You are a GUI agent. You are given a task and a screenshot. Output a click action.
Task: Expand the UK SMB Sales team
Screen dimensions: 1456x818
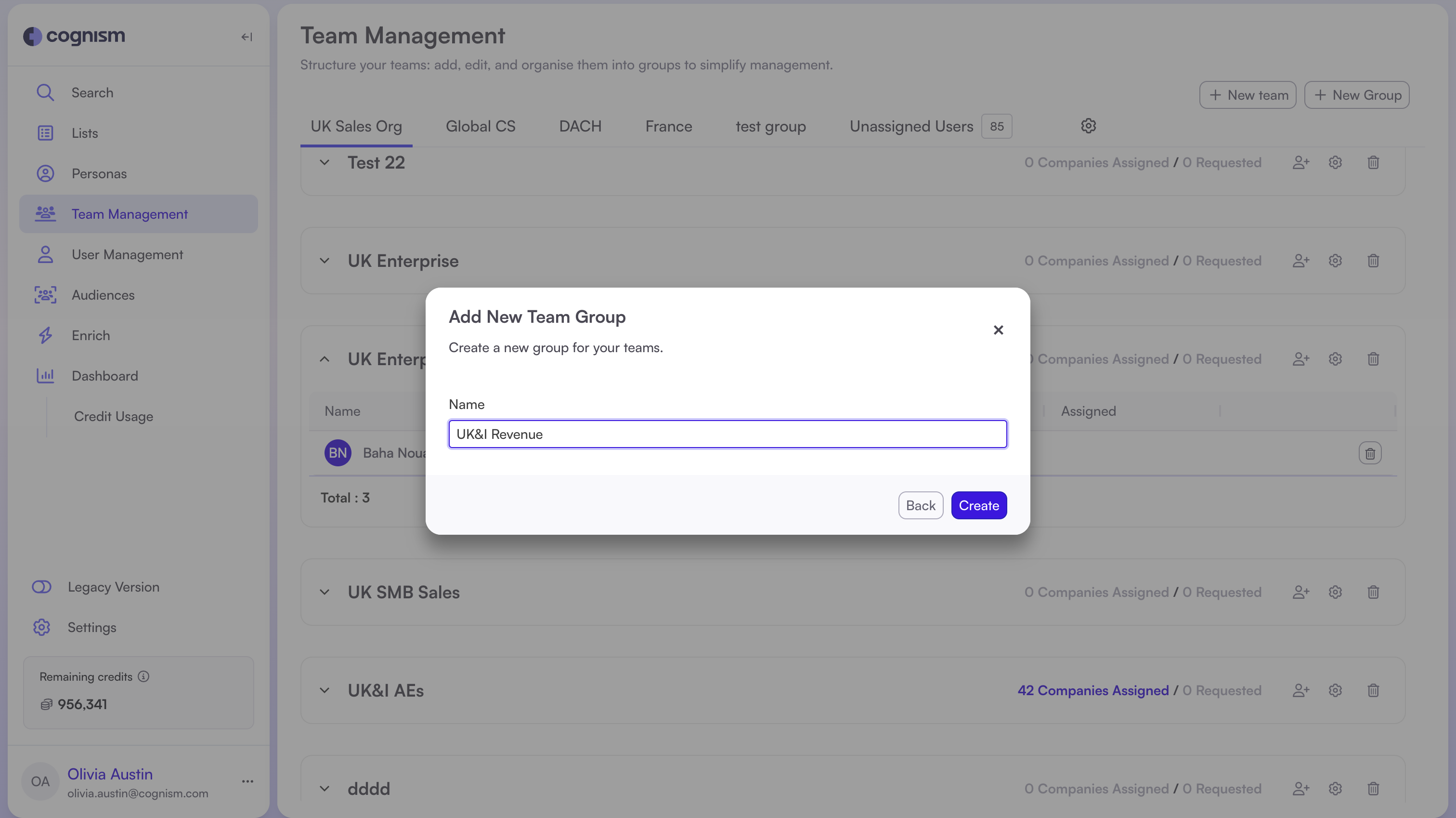[325, 592]
